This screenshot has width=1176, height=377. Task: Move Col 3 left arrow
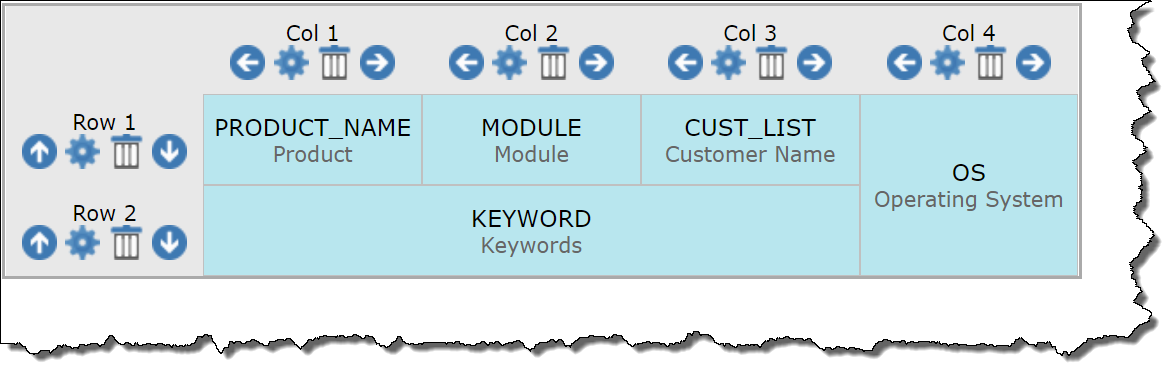click(686, 63)
